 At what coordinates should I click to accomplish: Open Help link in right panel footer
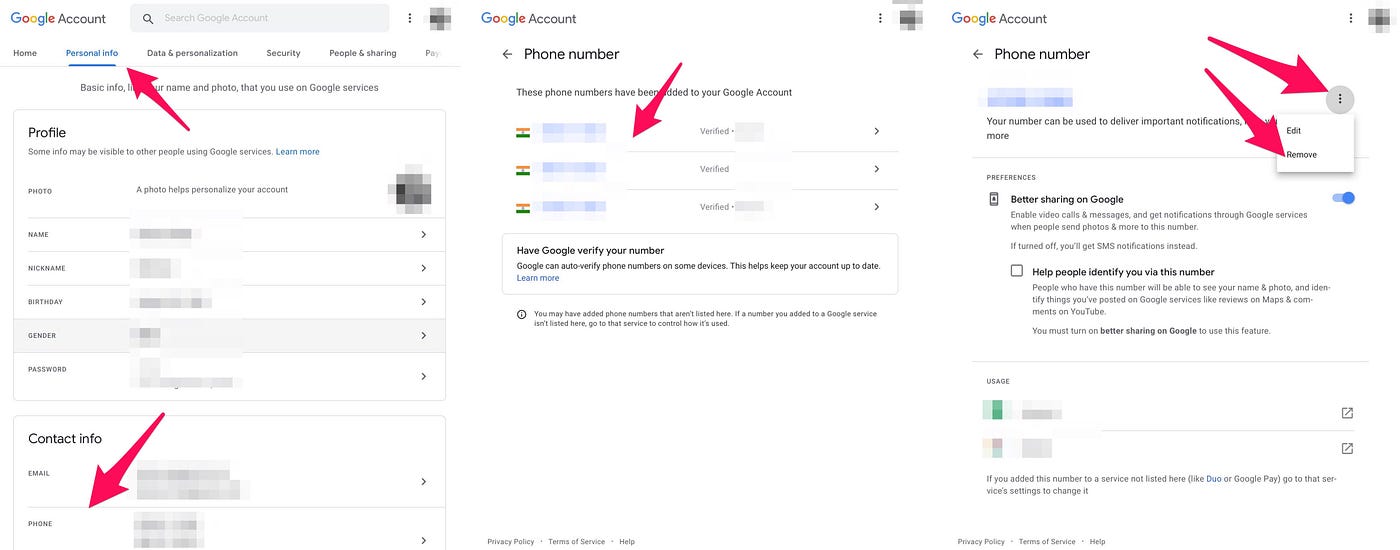pos(1097,542)
